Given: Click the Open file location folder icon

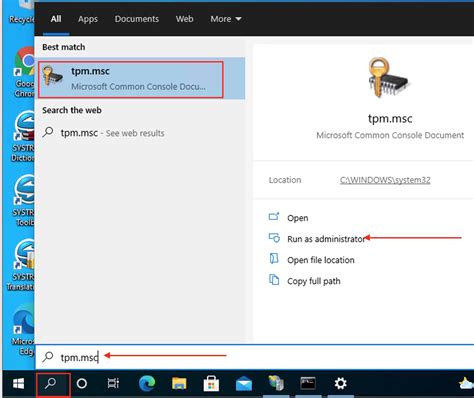Looking at the screenshot, I should click(274, 258).
